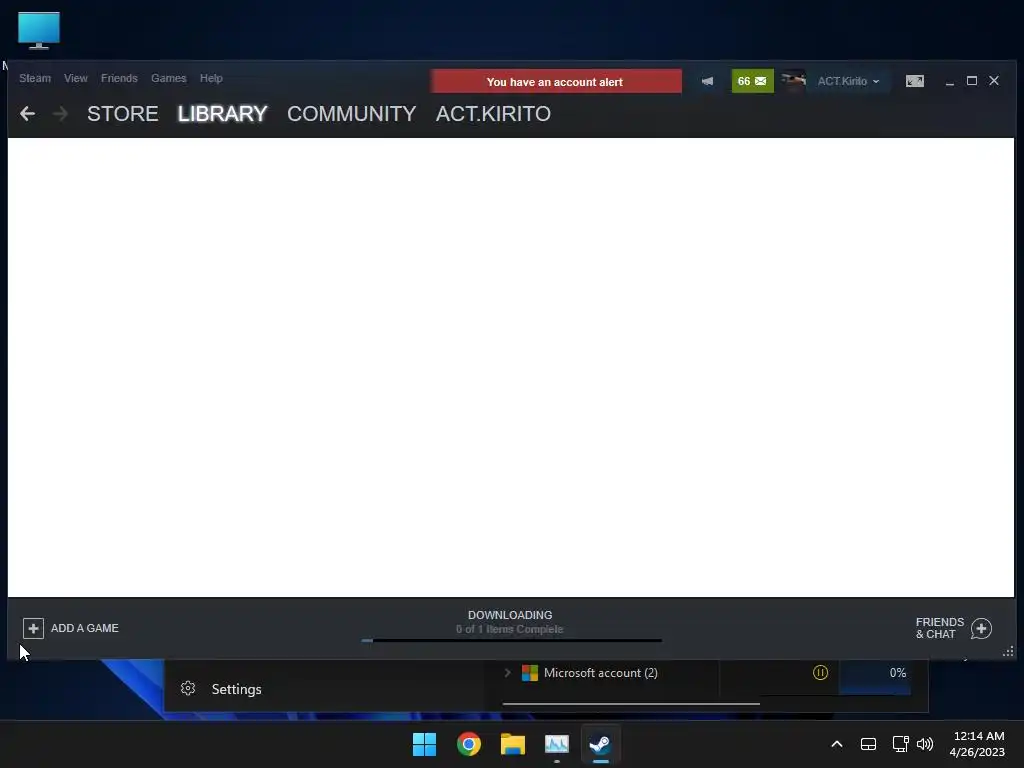Viewport: 1024px width, 768px height.
Task: Click the Add a Game plus icon
Action: coord(33,628)
